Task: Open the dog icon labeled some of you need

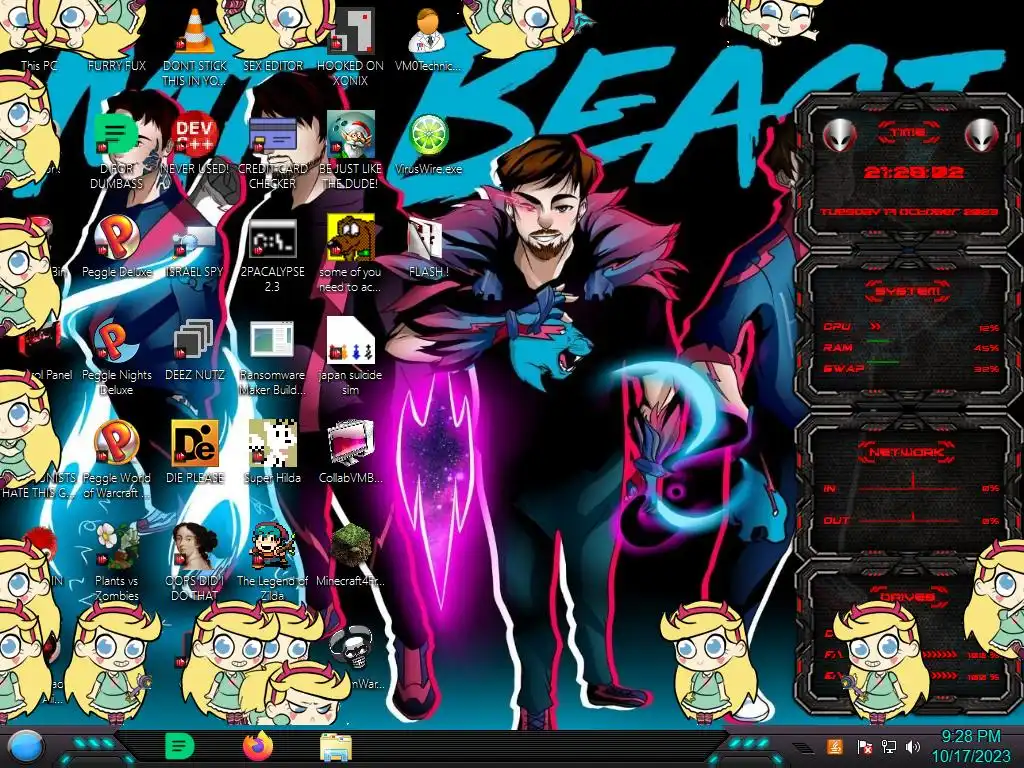Action: point(351,237)
